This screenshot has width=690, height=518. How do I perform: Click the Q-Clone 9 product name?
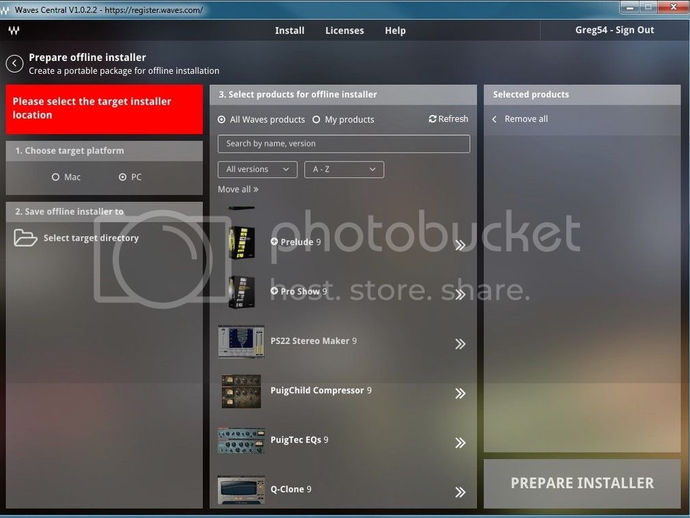tap(291, 489)
